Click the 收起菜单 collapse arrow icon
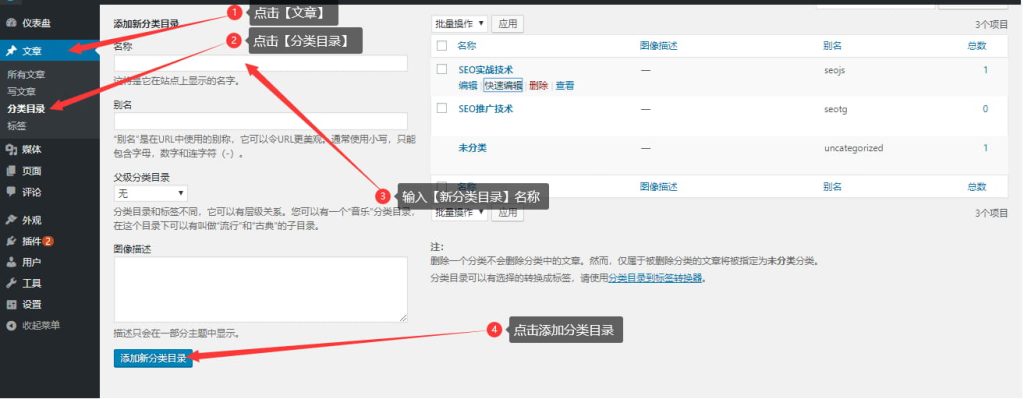The height and width of the screenshot is (399, 1024). [11, 325]
